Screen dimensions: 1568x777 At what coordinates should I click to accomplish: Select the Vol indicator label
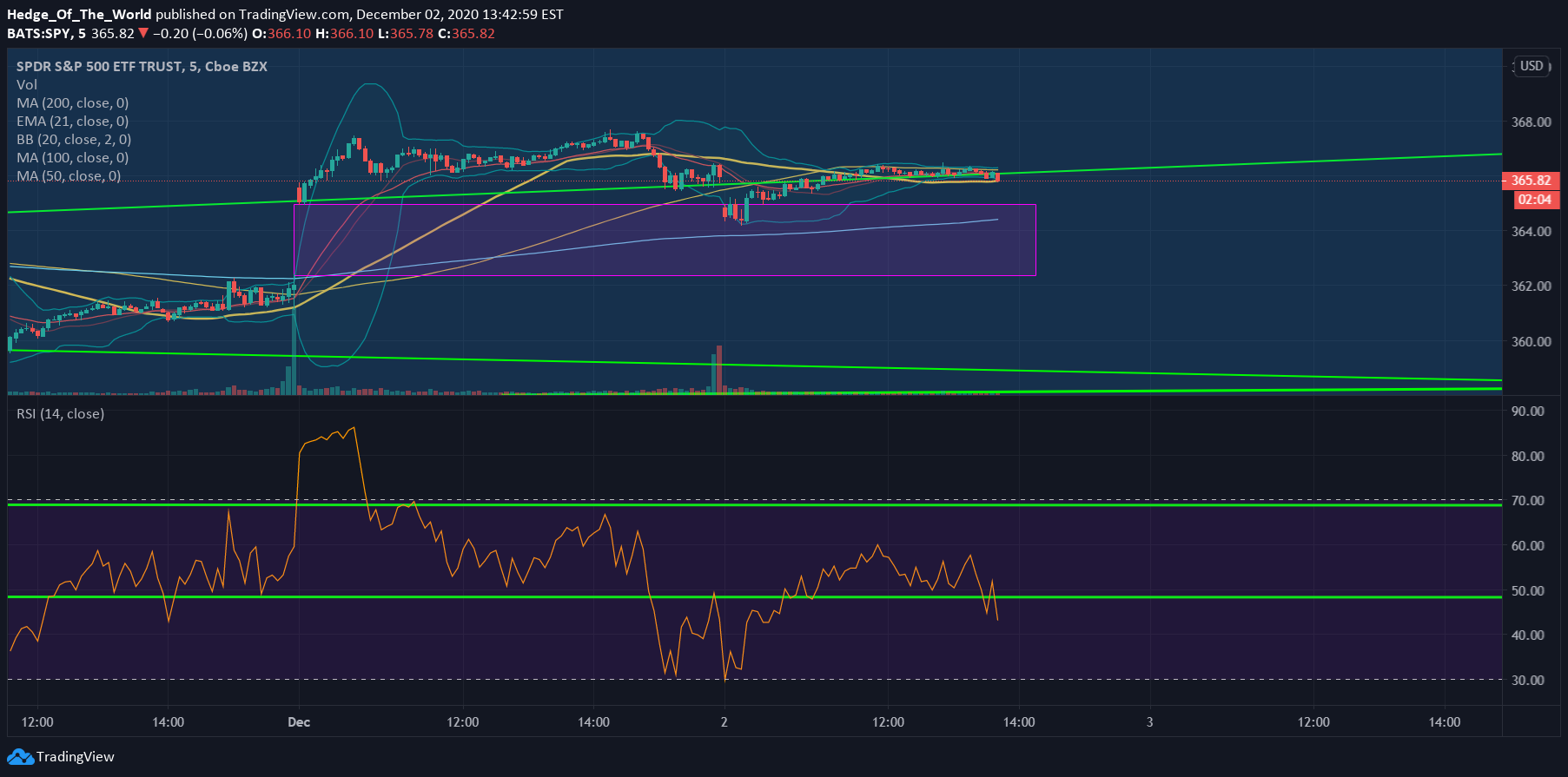[x=27, y=84]
